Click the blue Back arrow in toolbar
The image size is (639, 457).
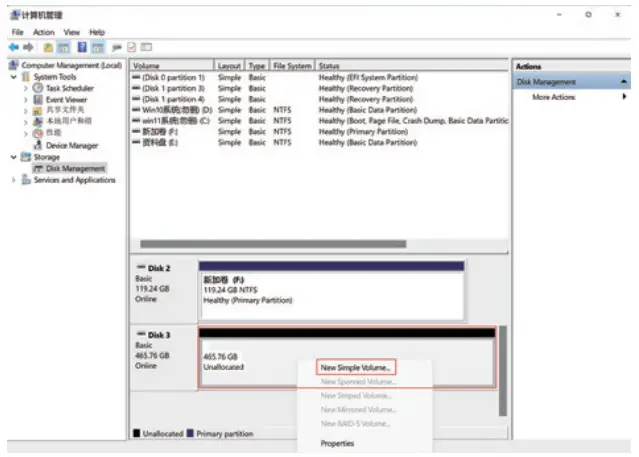[14, 47]
